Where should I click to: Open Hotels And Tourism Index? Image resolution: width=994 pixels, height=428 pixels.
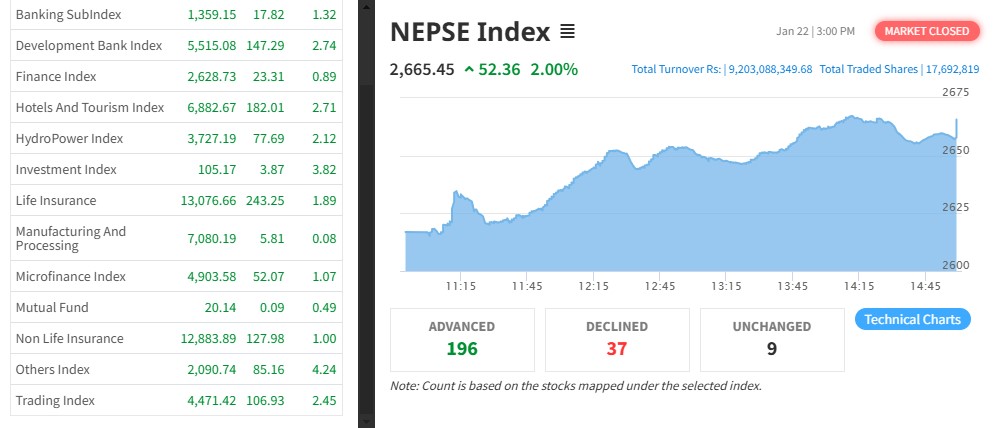[89, 107]
